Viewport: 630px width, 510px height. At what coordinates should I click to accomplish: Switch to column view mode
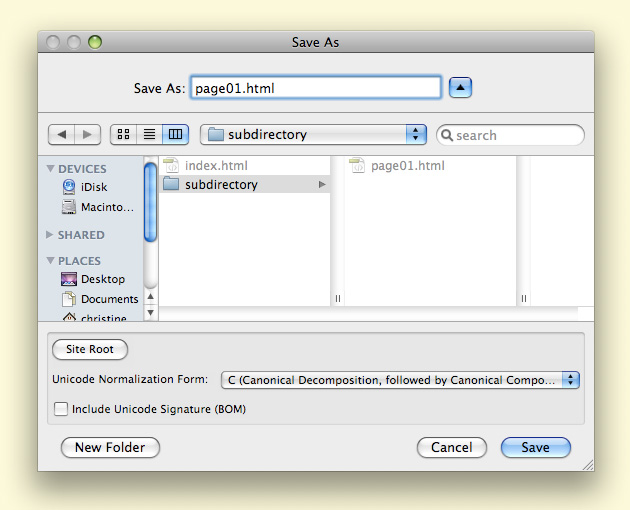click(175, 134)
